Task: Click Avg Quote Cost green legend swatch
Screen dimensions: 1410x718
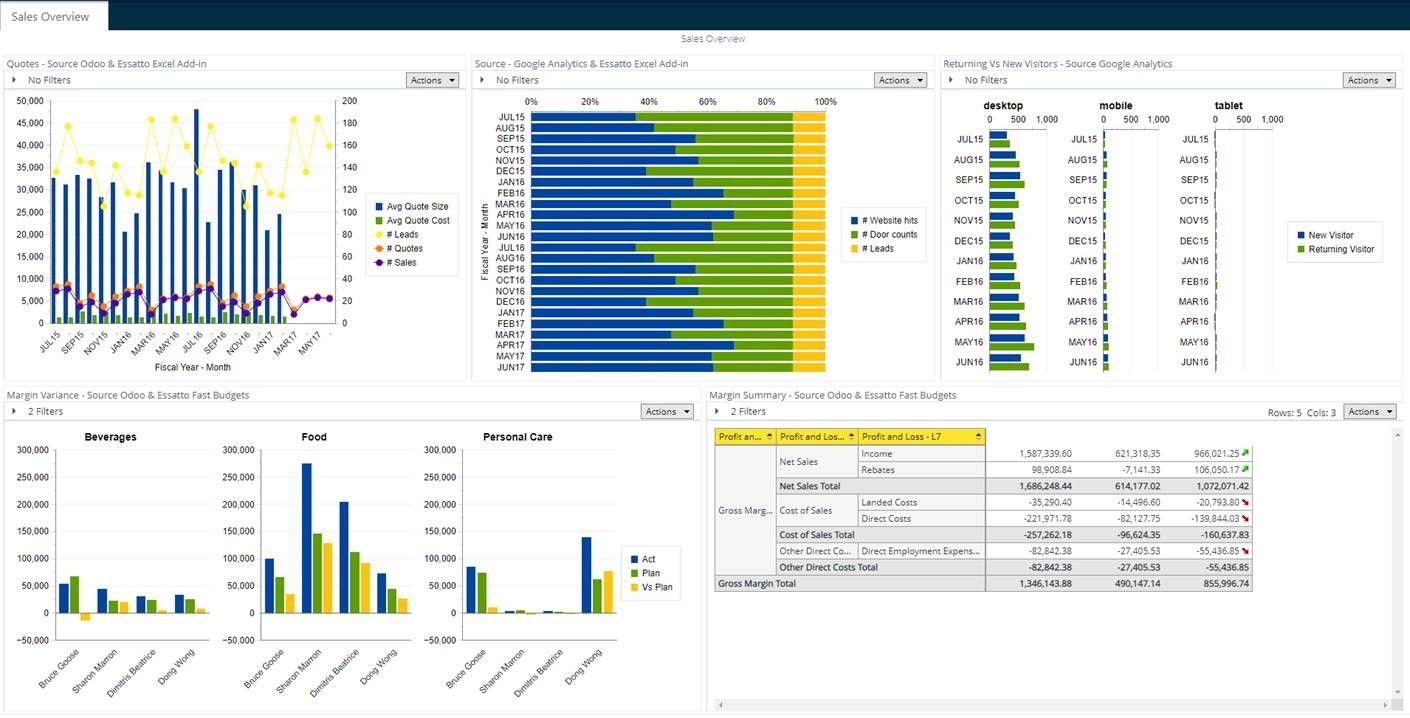Action: click(378, 220)
